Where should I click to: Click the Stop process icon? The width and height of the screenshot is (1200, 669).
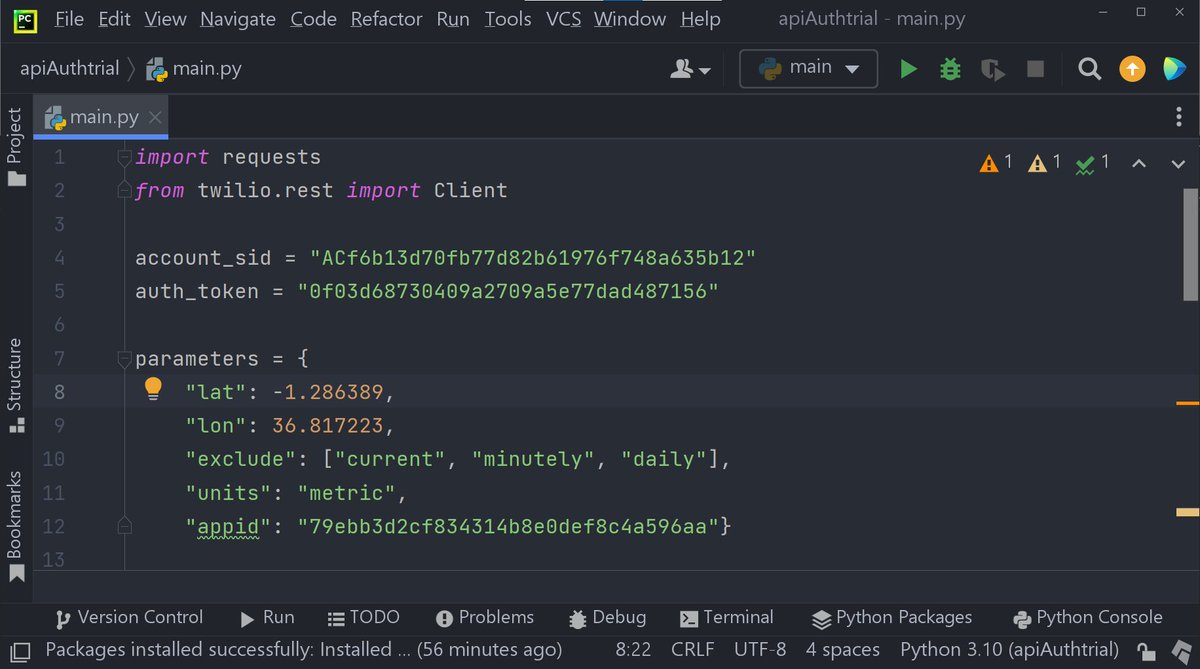pyautogui.click(x=1036, y=69)
